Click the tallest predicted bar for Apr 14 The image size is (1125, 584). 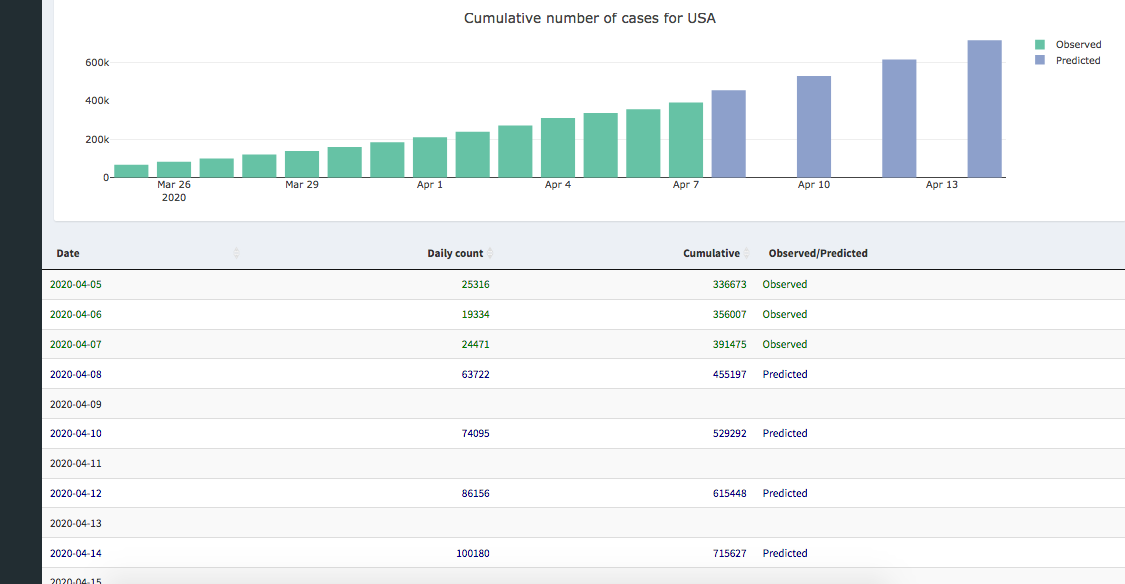984,109
